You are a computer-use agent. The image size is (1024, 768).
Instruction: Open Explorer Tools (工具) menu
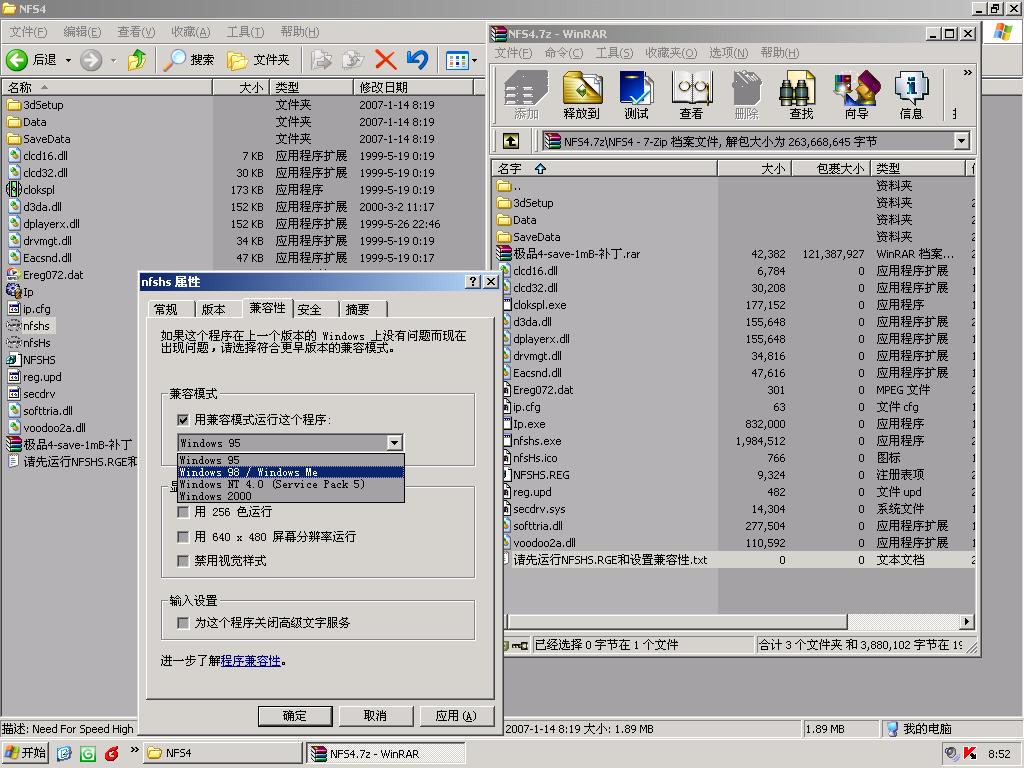(x=246, y=32)
